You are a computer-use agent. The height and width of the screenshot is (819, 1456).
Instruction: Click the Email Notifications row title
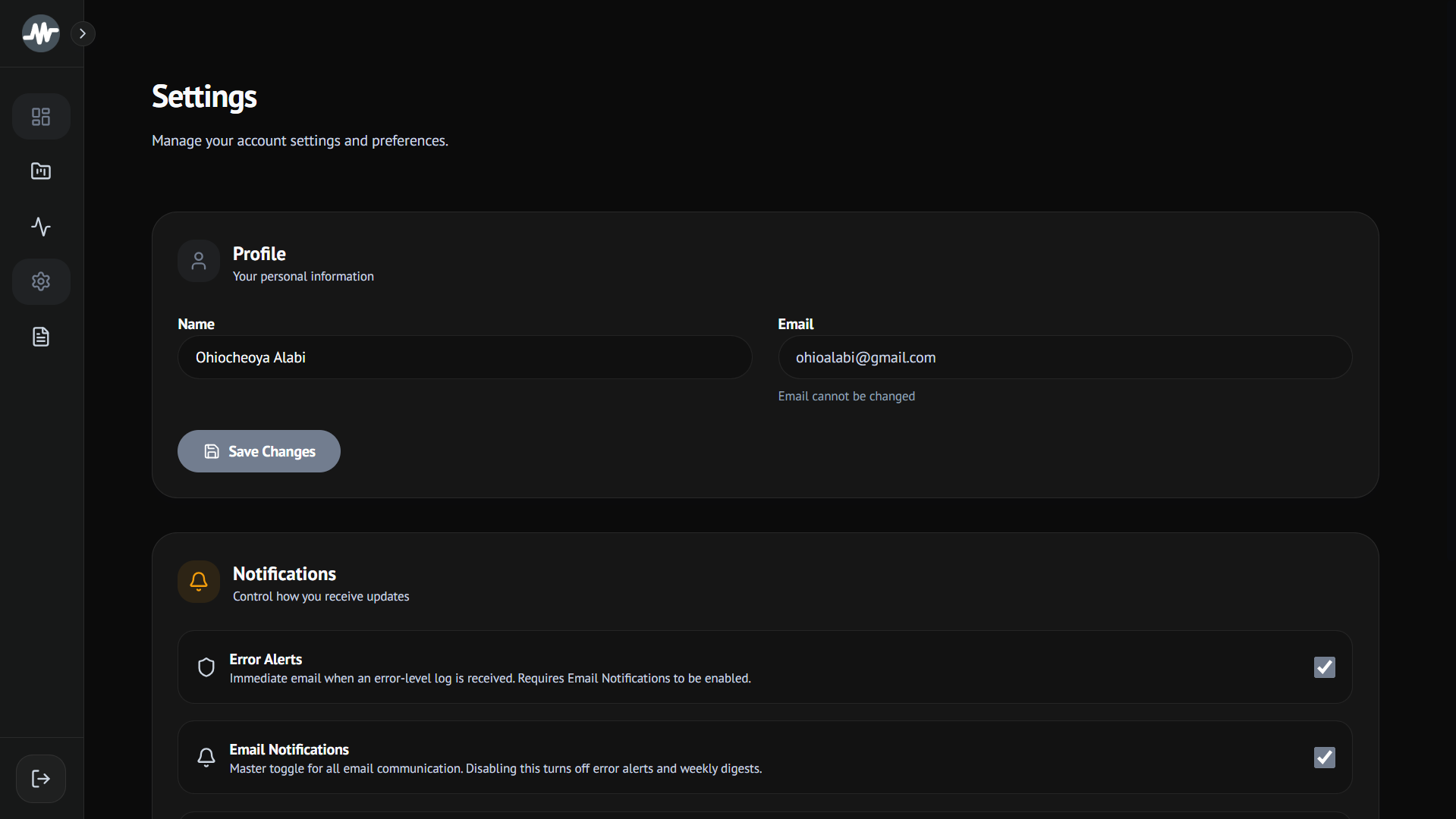point(289,749)
